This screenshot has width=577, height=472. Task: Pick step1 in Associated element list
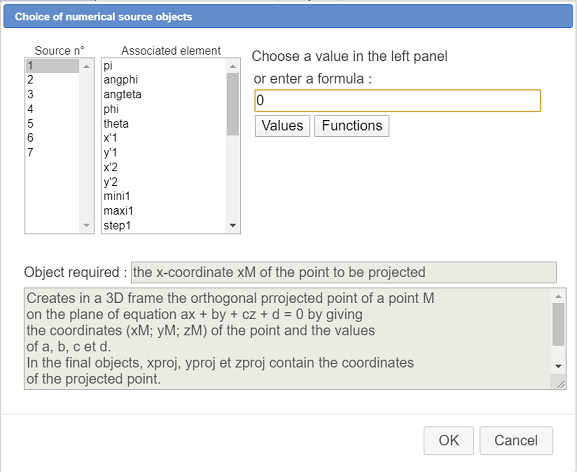tap(164, 225)
